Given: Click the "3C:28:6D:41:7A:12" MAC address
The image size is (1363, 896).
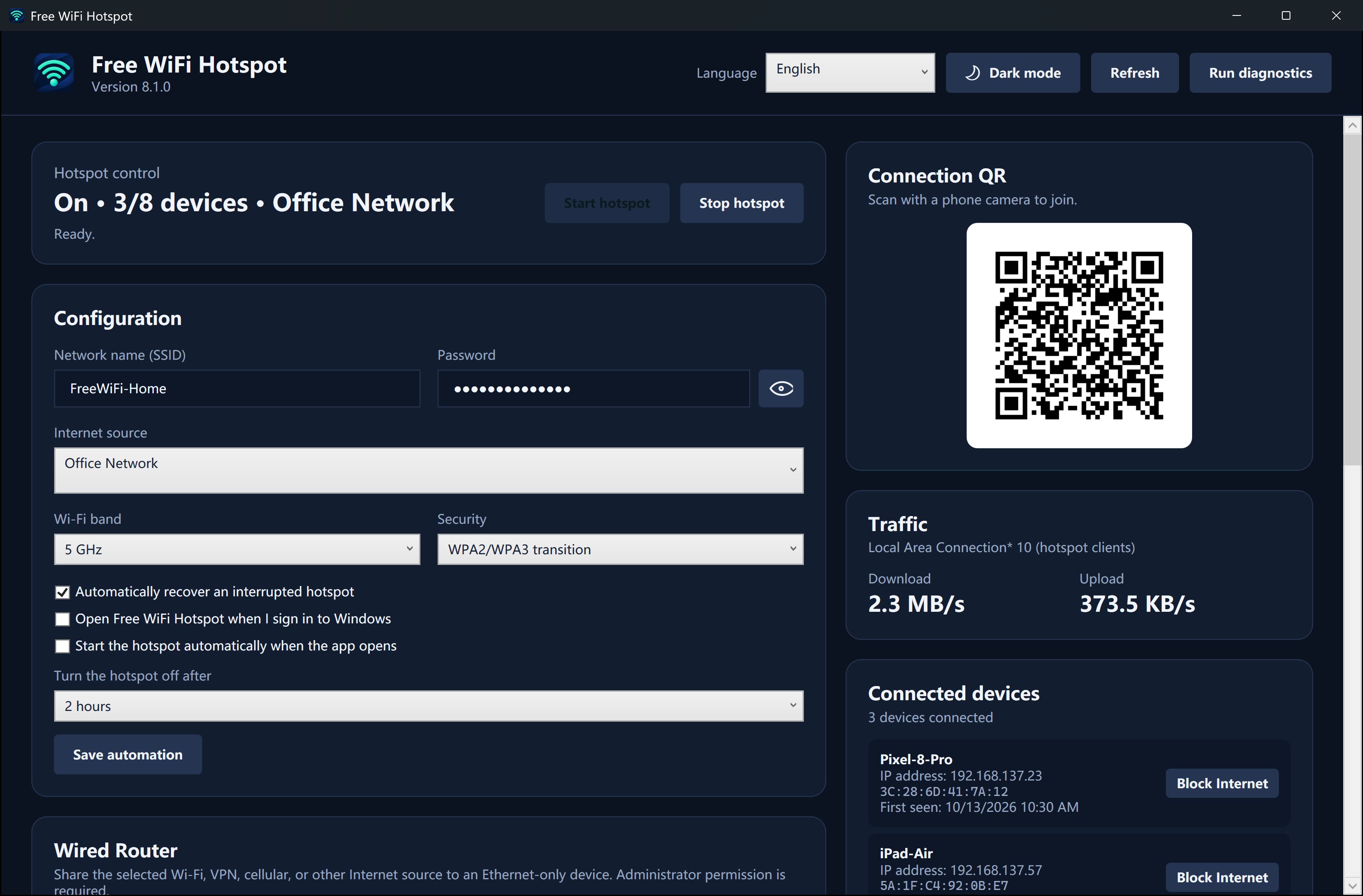Looking at the screenshot, I should (944, 791).
